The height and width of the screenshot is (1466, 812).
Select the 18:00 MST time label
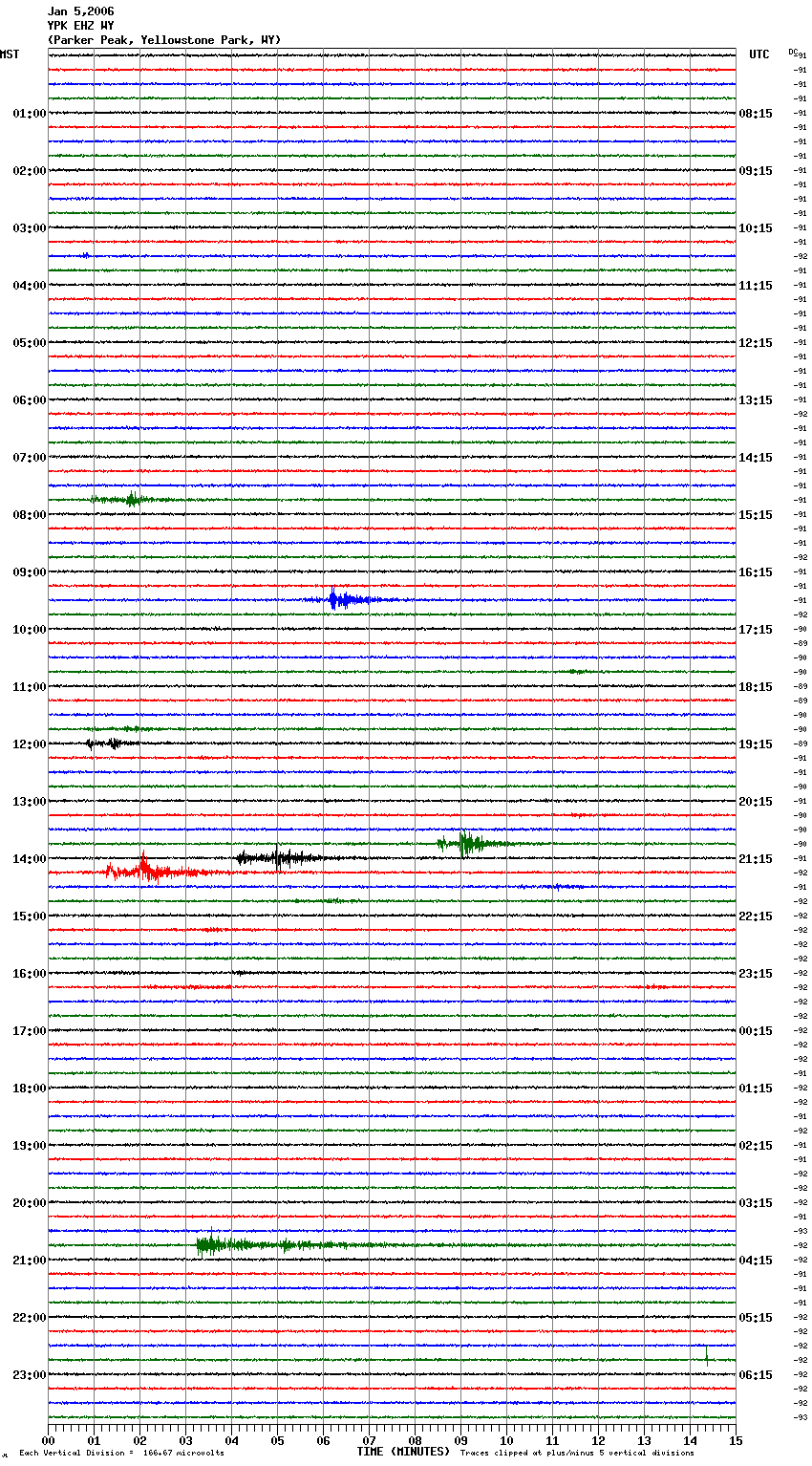[x=29, y=1089]
